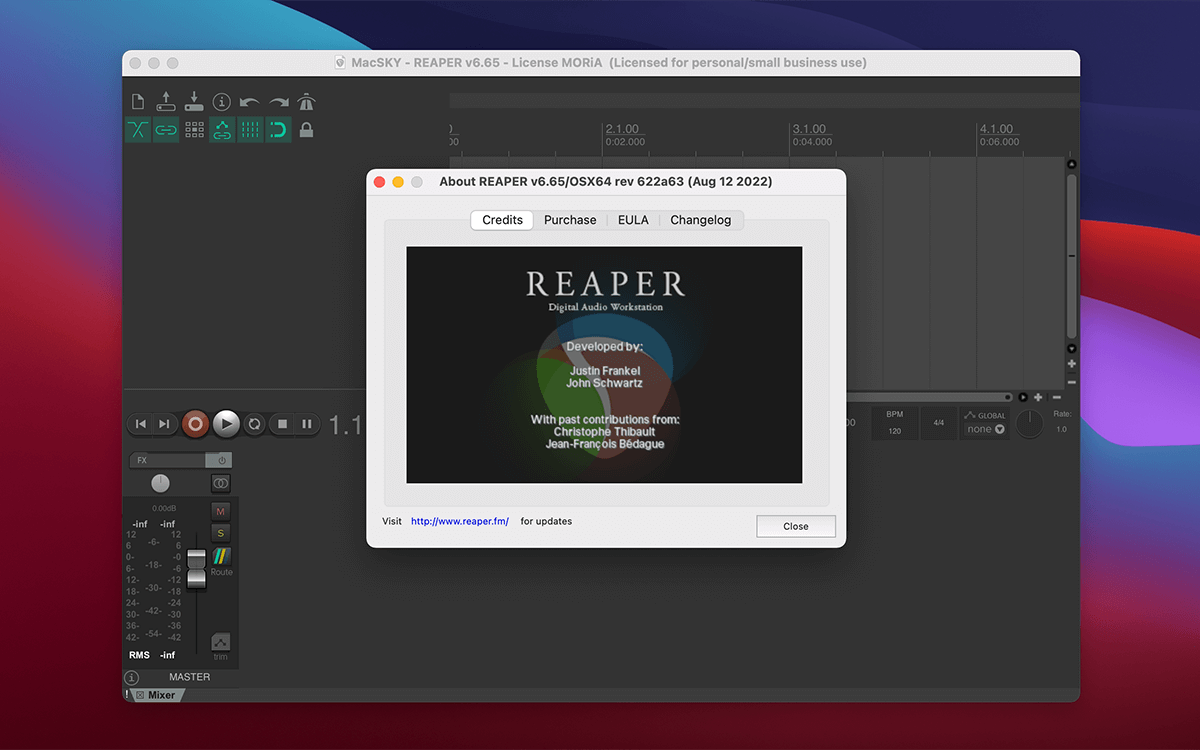Click the 4/4 time signature box

pos(938,423)
